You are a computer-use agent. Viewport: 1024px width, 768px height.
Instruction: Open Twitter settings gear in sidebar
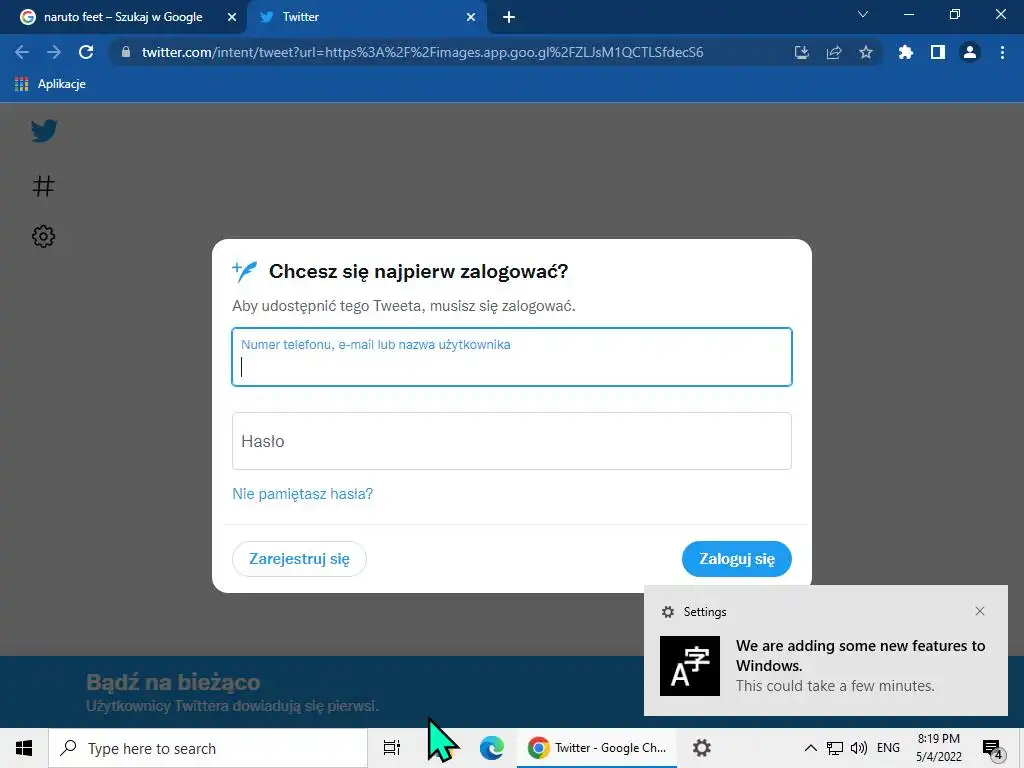tap(44, 236)
